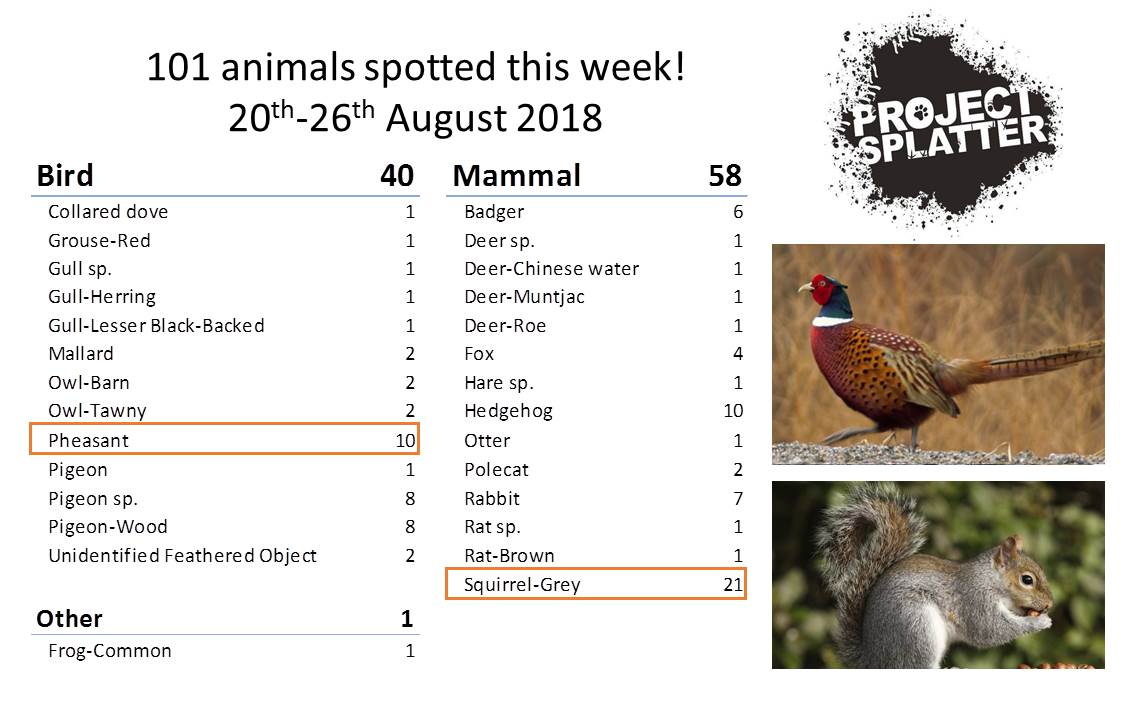Click the Collared dove entry

[x=108, y=212]
